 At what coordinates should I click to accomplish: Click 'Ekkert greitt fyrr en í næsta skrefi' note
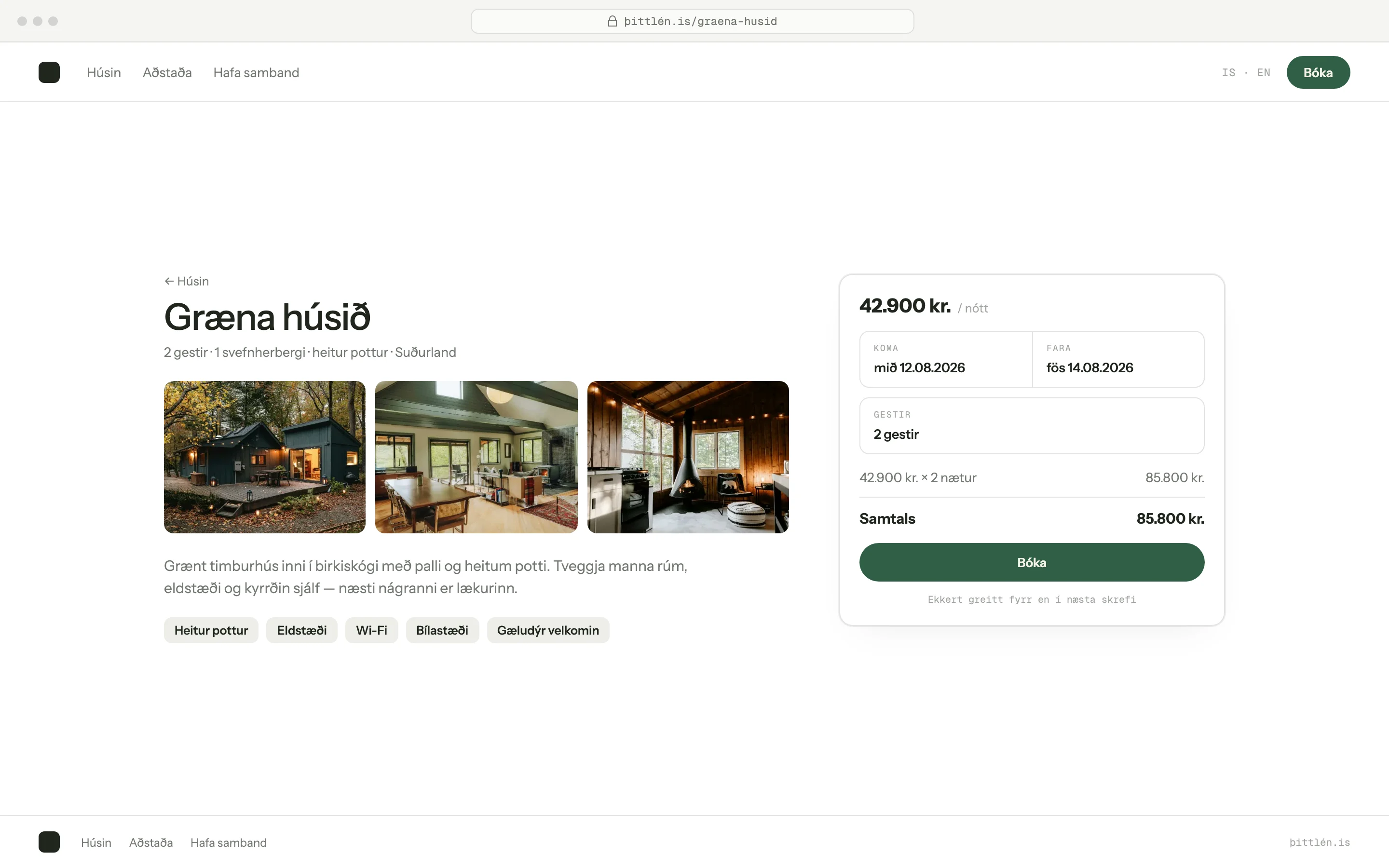click(x=1032, y=599)
